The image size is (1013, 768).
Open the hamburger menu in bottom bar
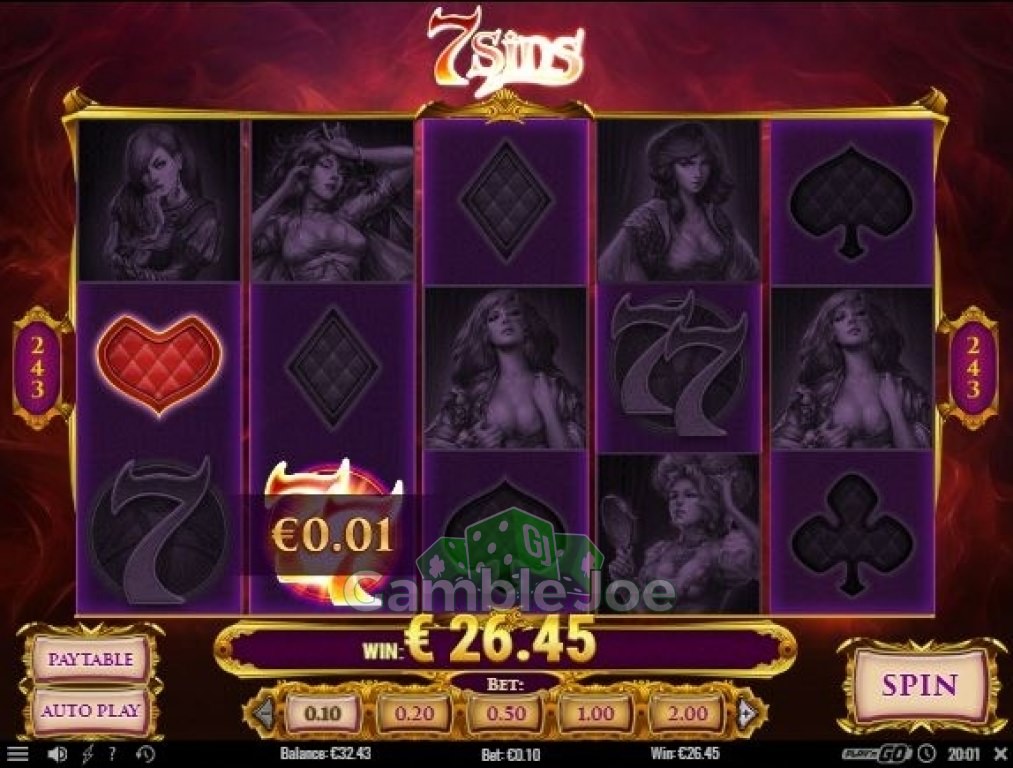point(17,753)
